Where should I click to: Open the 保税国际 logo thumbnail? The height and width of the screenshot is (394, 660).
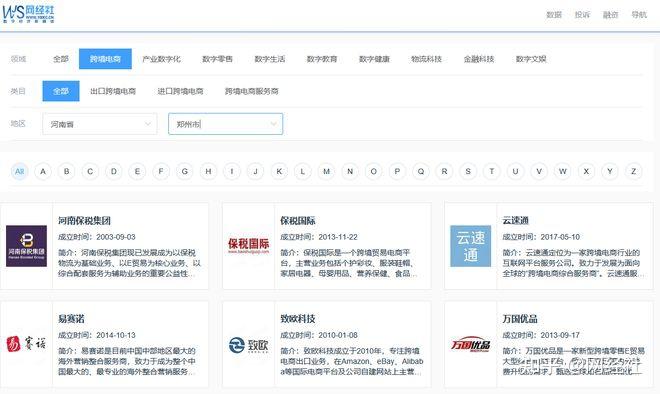[248, 246]
